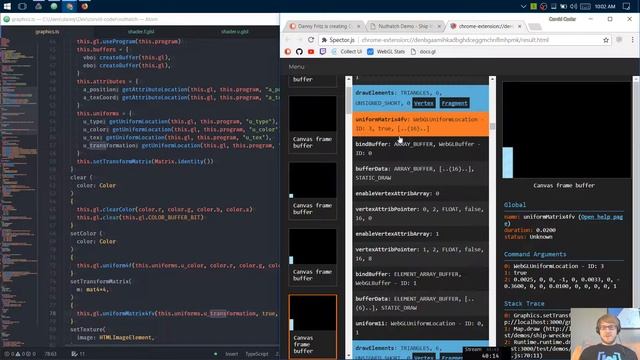The image size is (640, 360).
Task: Click the Chrome address bar URL
Action: point(455,40)
